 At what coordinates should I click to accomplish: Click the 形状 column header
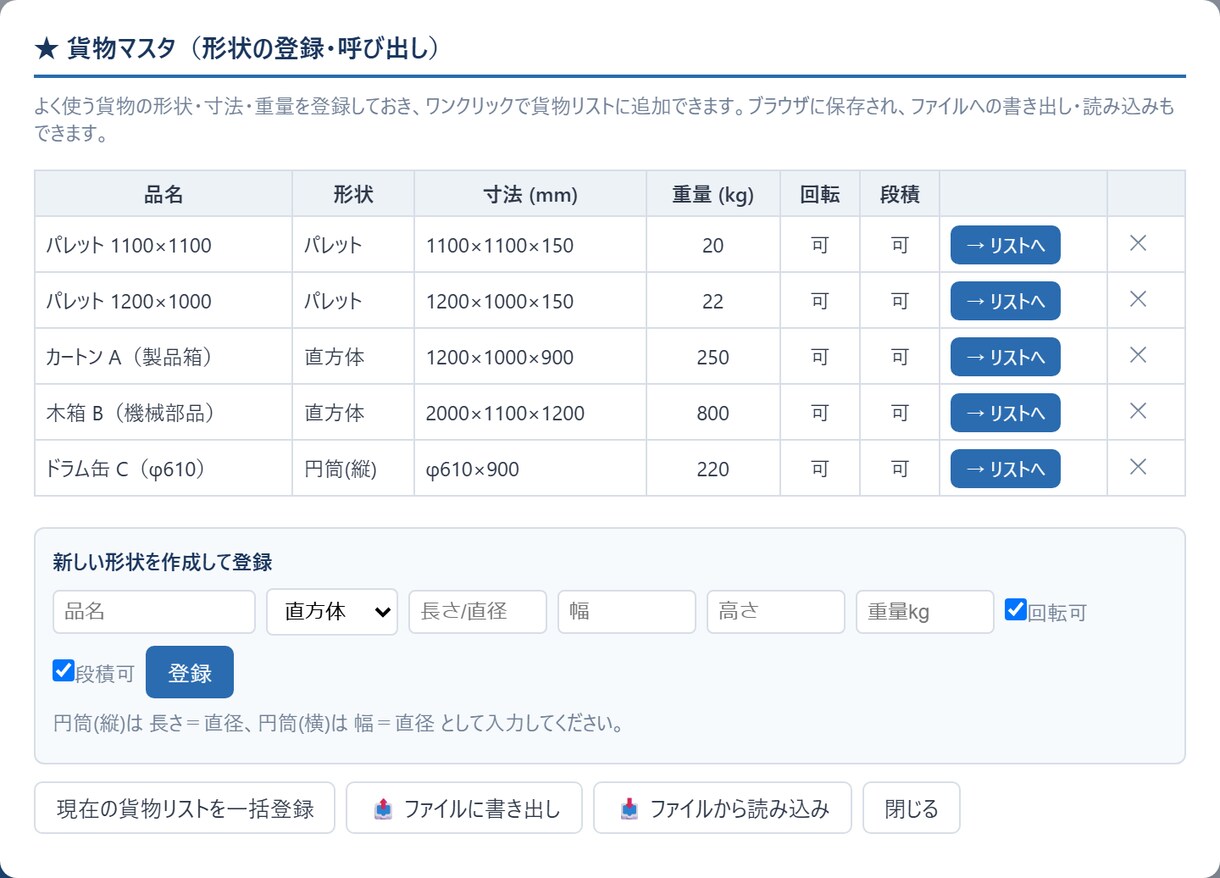353,194
